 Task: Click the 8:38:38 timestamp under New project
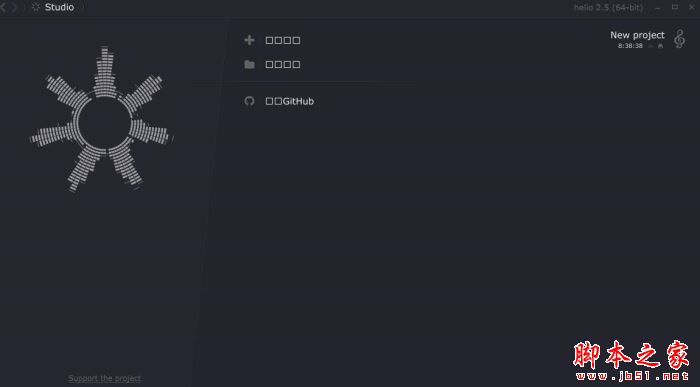[x=630, y=46]
